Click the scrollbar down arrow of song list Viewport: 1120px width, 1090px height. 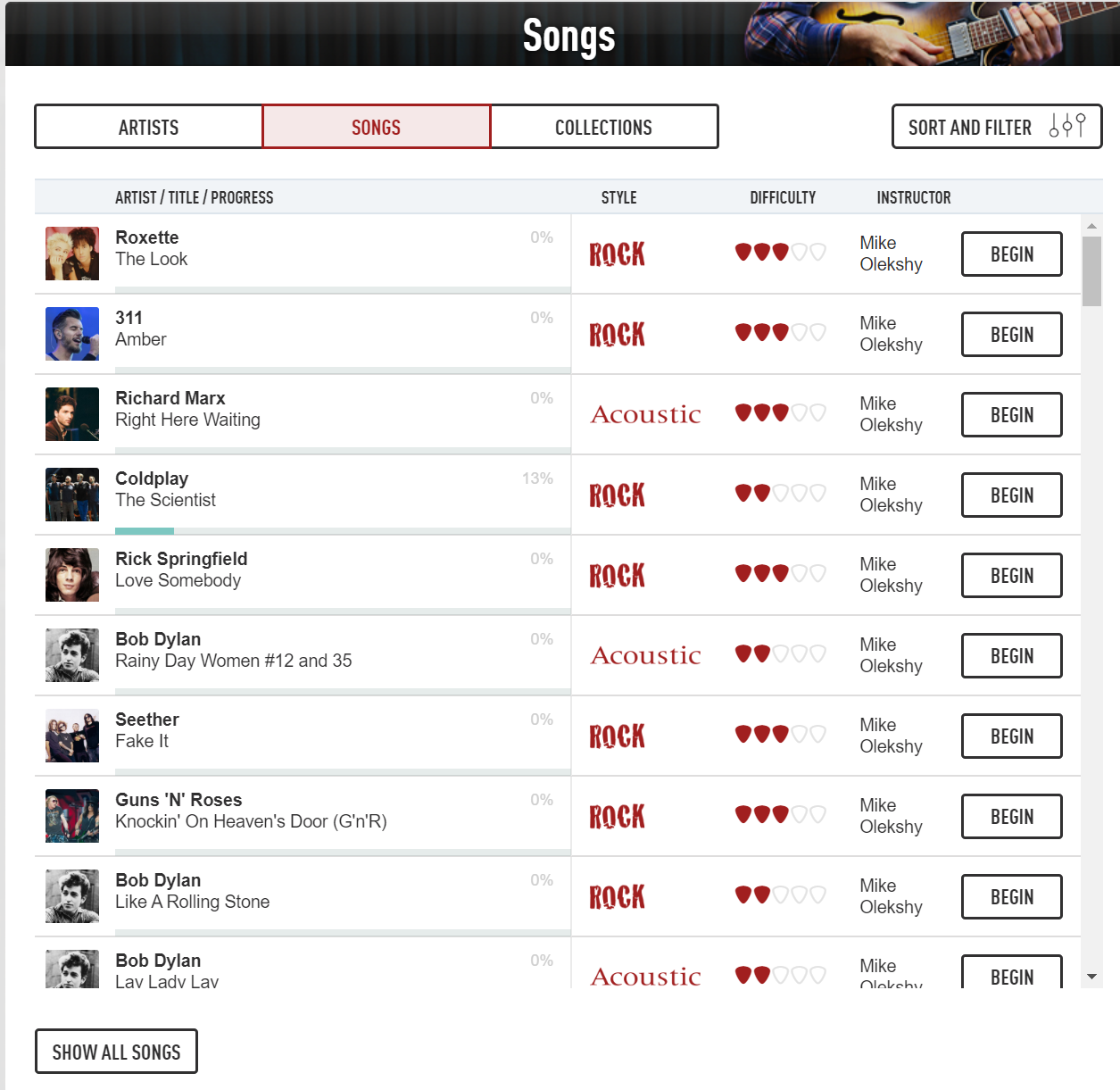pos(1091,978)
